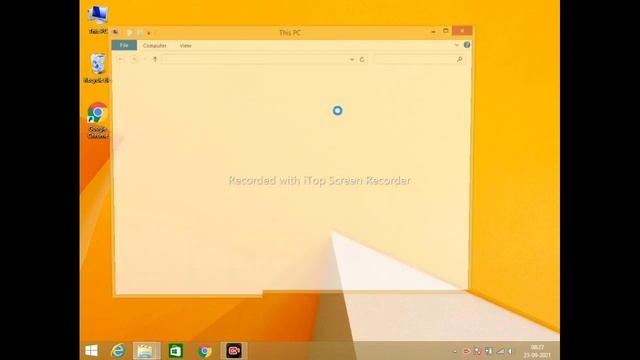The width and height of the screenshot is (640, 360).
Task: Launch Internet Explorer from taskbar
Action: (x=118, y=351)
